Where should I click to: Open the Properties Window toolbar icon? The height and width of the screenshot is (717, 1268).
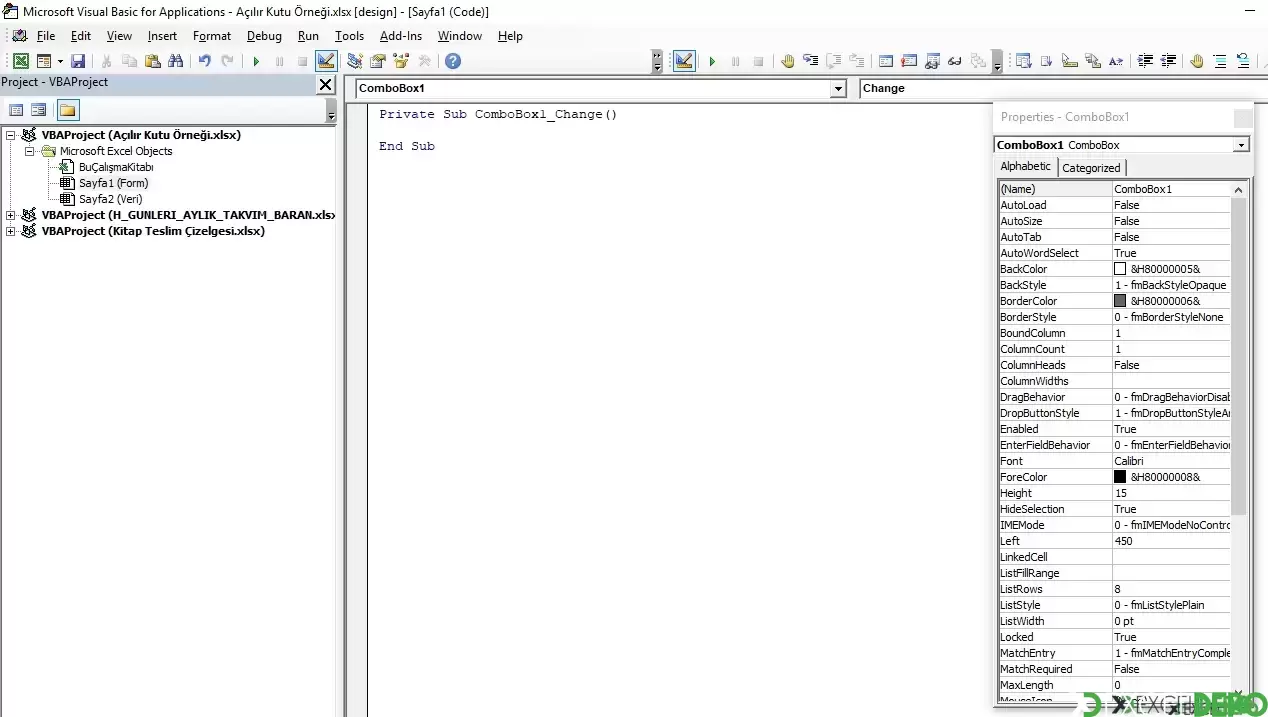378,61
